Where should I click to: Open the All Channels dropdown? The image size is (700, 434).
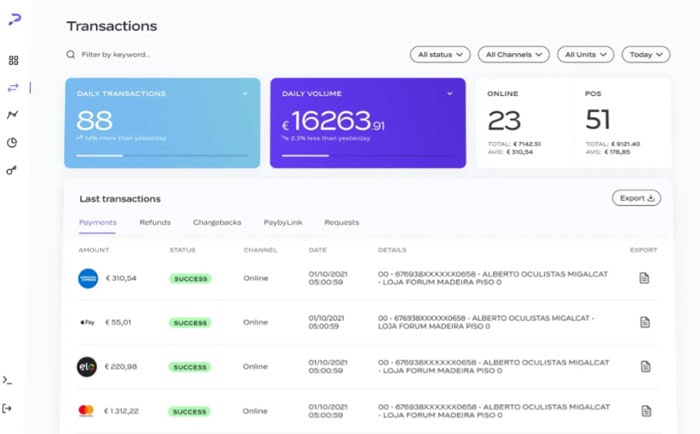click(x=513, y=54)
